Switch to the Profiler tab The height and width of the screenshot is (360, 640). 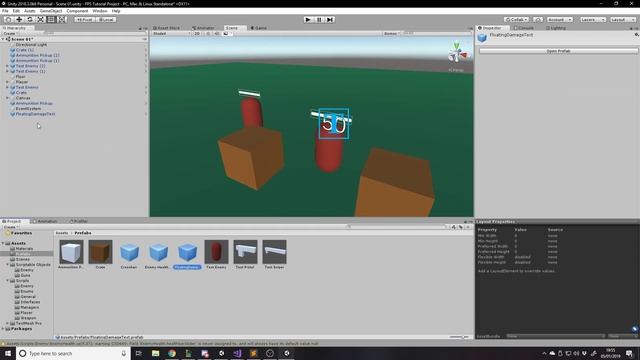(x=78, y=221)
